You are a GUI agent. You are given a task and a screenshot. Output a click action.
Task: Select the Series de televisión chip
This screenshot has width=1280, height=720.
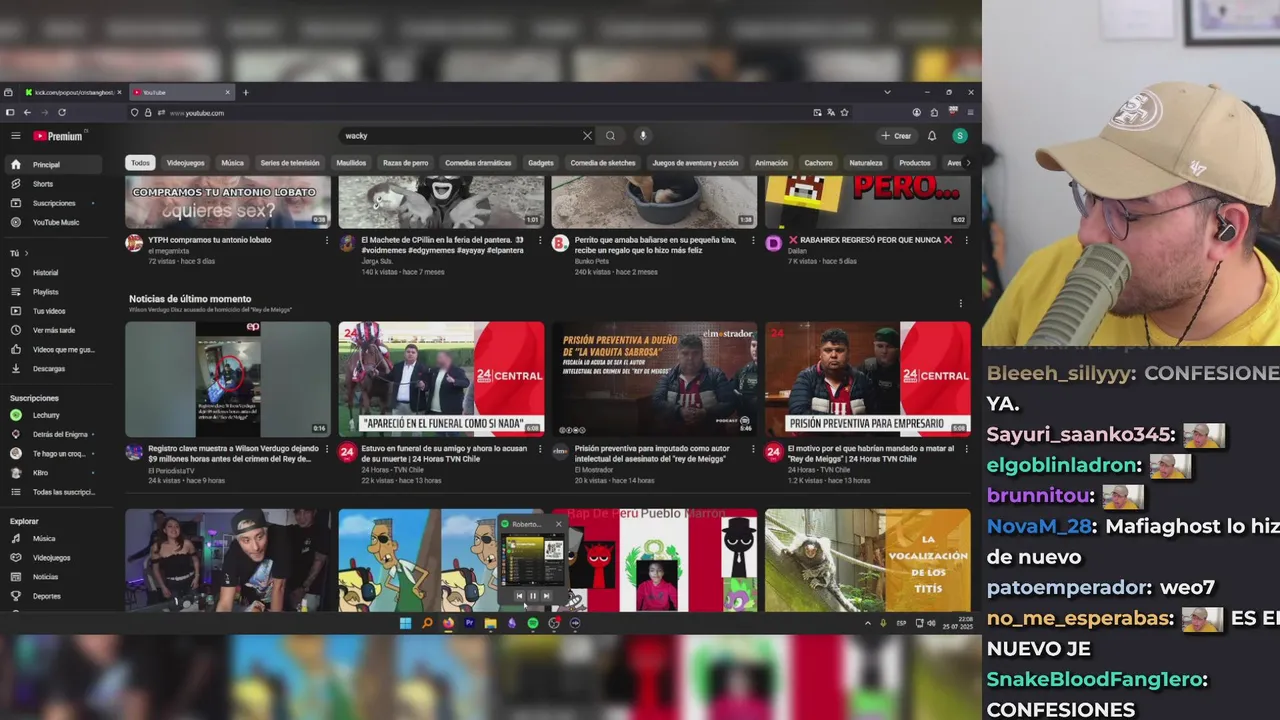290,163
